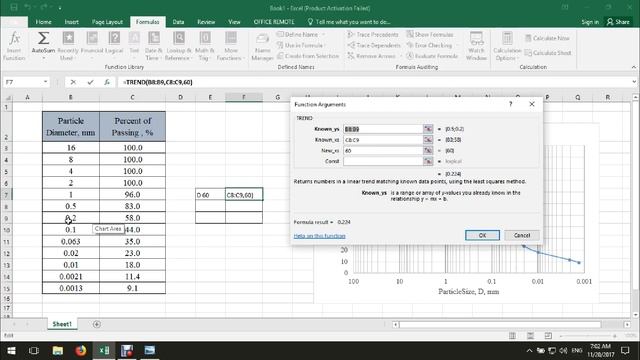Switch to the Page Layout tab
Image resolution: width=640 pixels, height=360 pixels.
(107, 22)
